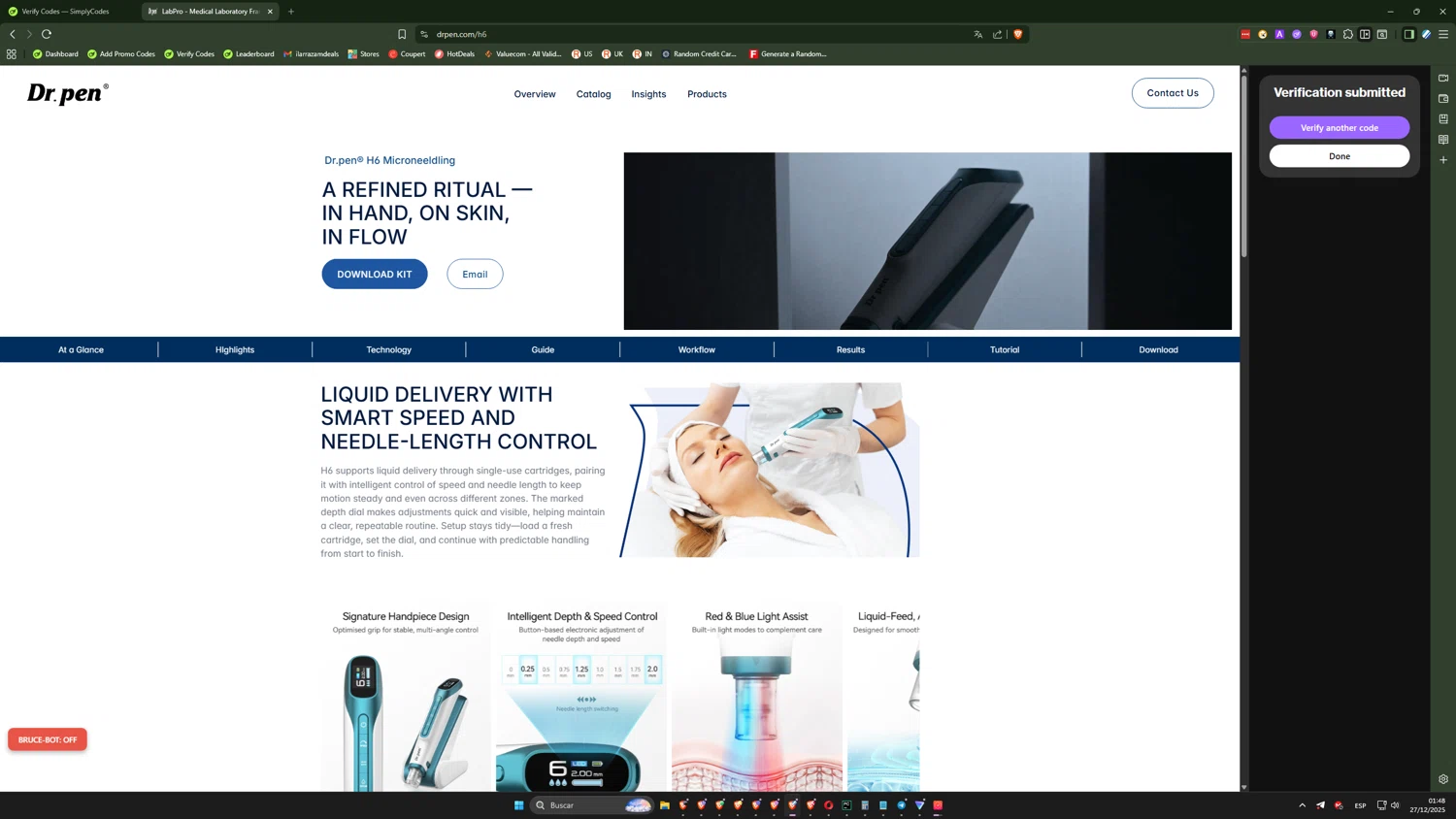The image size is (1456, 819).
Task: Click the purple letter A extension icon
Action: [x=1279, y=34]
